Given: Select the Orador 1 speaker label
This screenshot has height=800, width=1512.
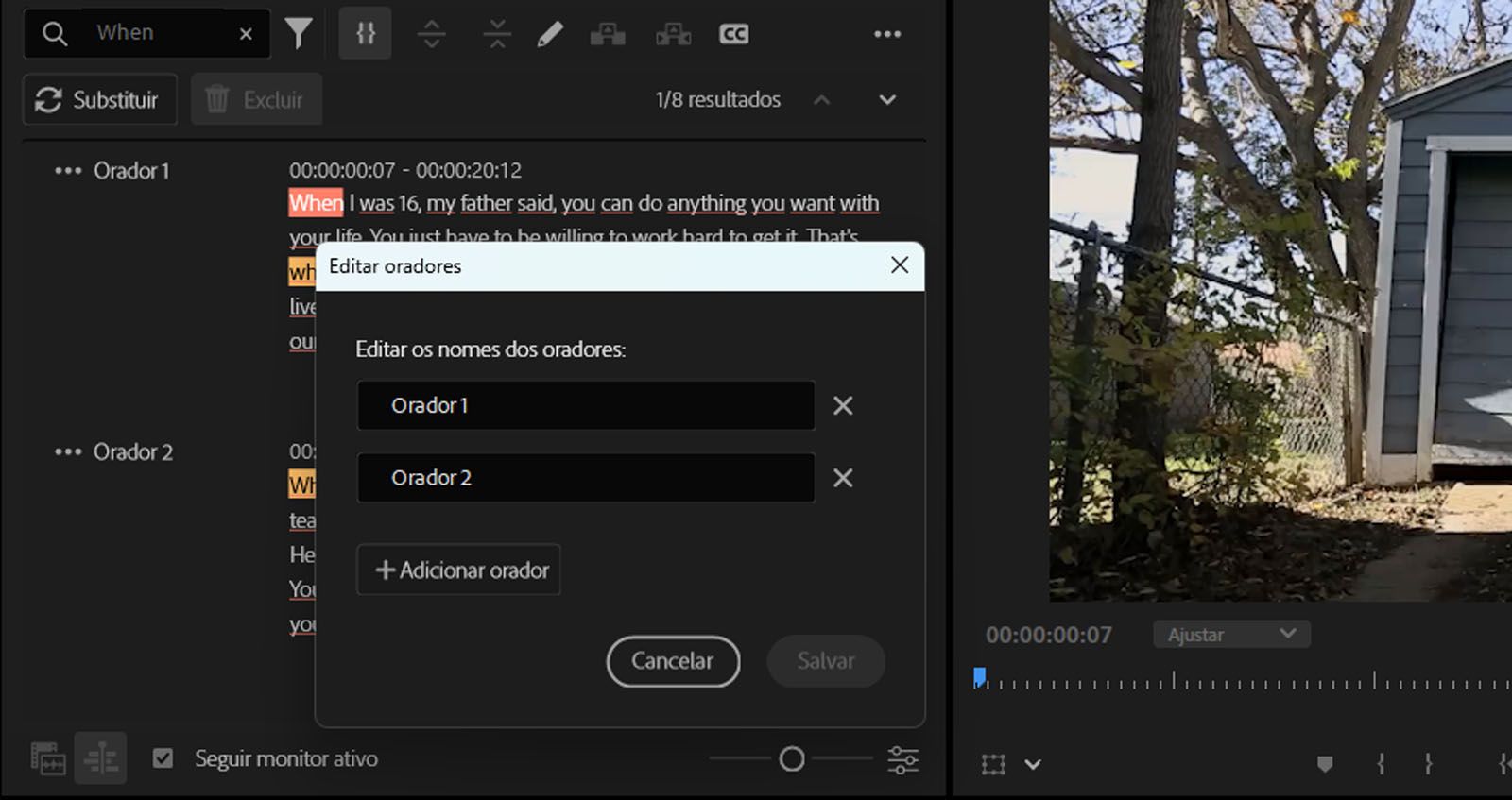Looking at the screenshot, I should 131,171.
